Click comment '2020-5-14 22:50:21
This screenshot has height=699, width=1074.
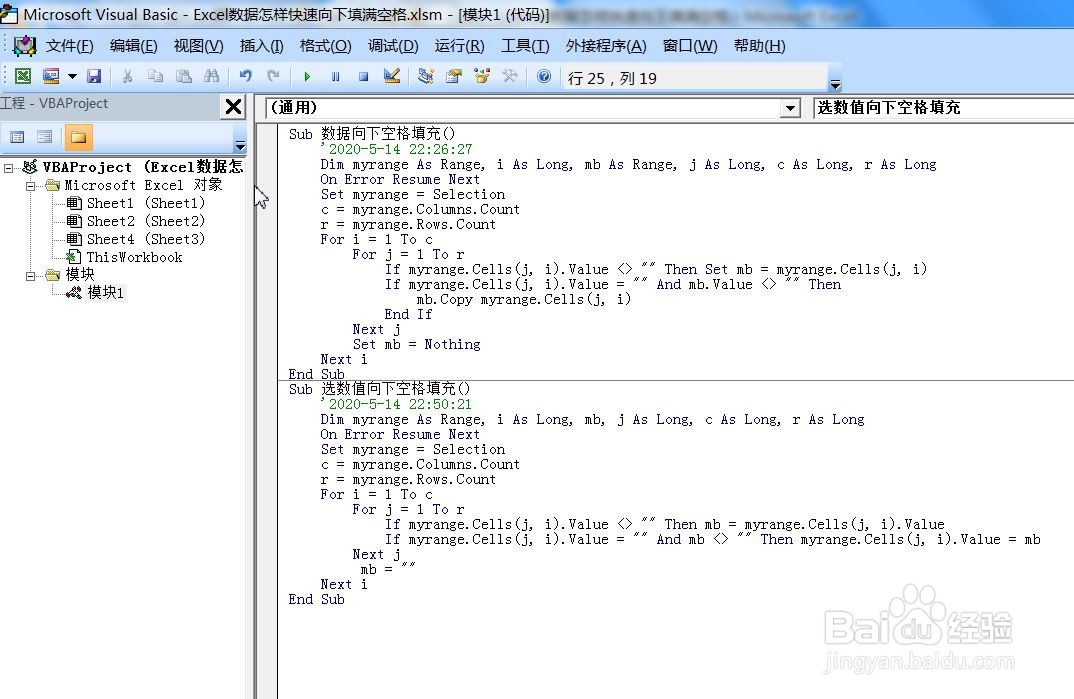pyautogui.click(x=397, y=404)
